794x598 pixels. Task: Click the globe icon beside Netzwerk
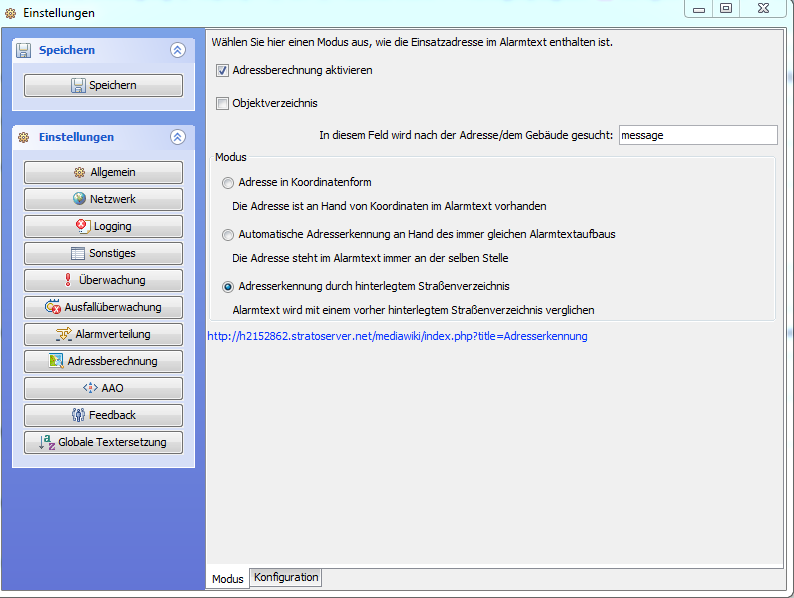point(79,200)
